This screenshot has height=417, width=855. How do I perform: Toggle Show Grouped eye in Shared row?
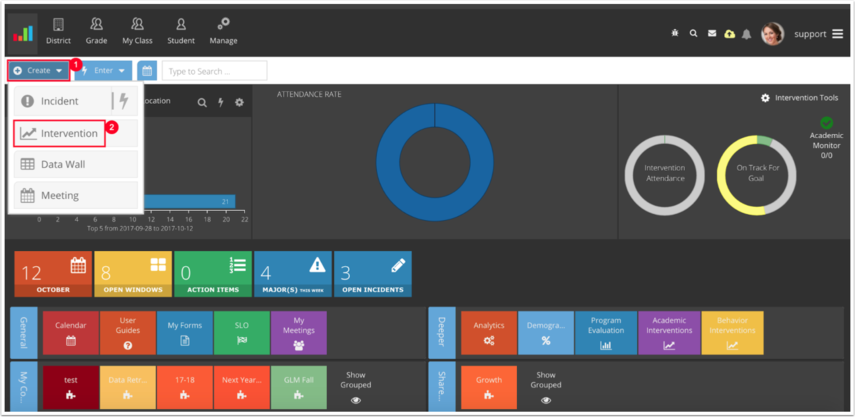[546, 400]
